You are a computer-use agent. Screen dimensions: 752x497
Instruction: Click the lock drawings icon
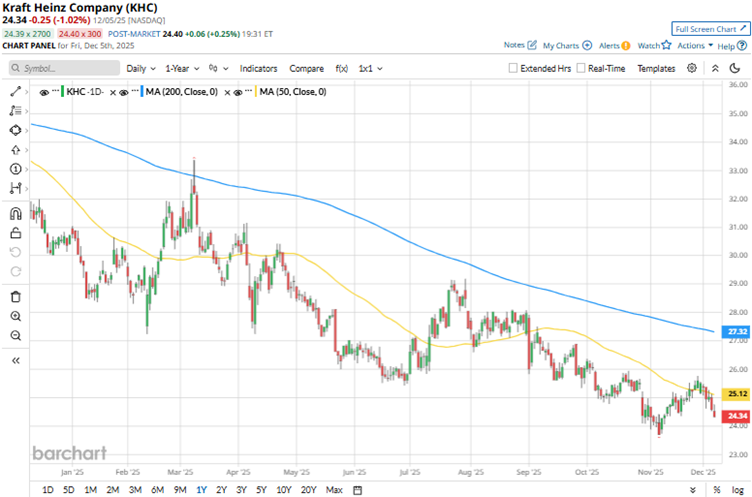(x=15, y=232)
